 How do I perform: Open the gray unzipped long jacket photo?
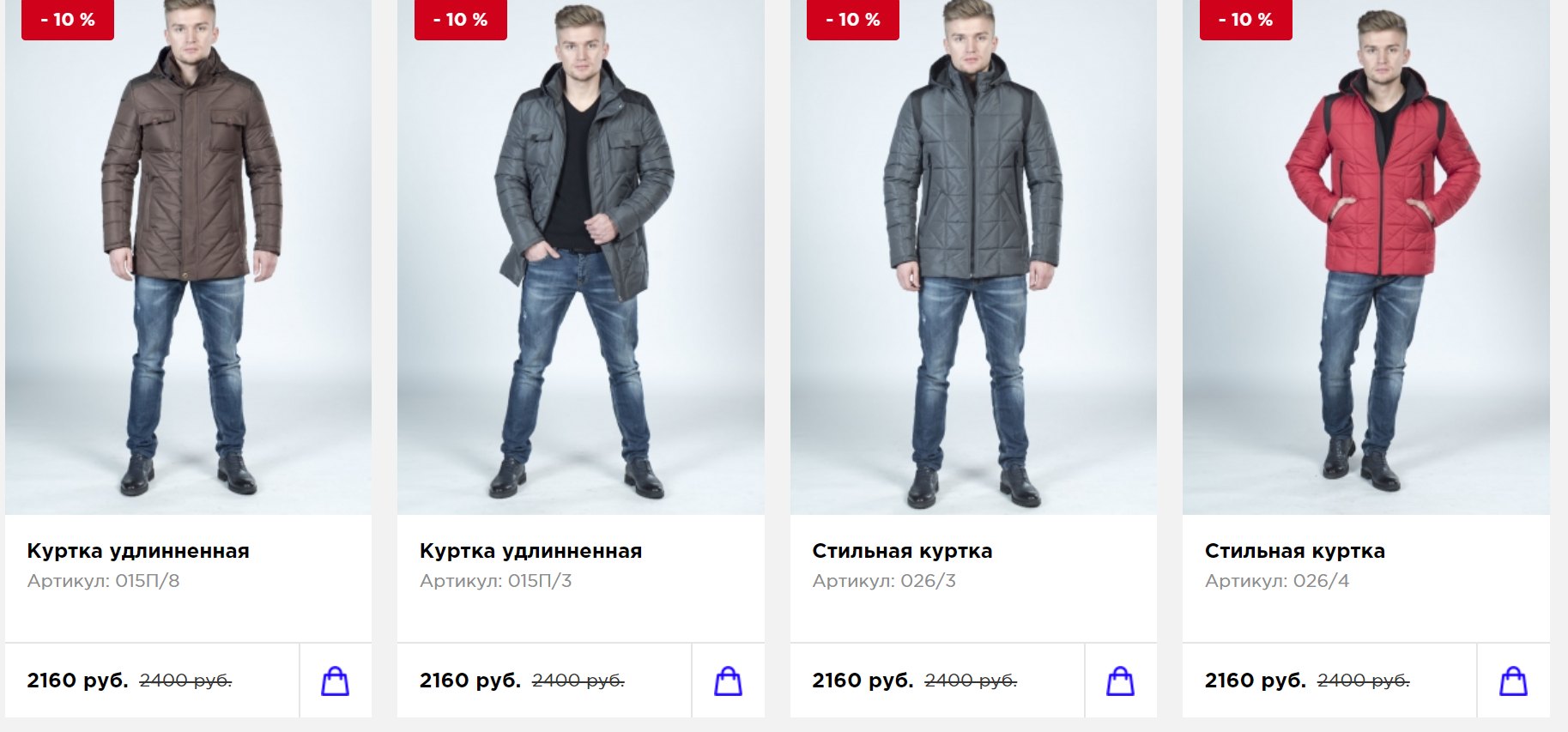581,257
